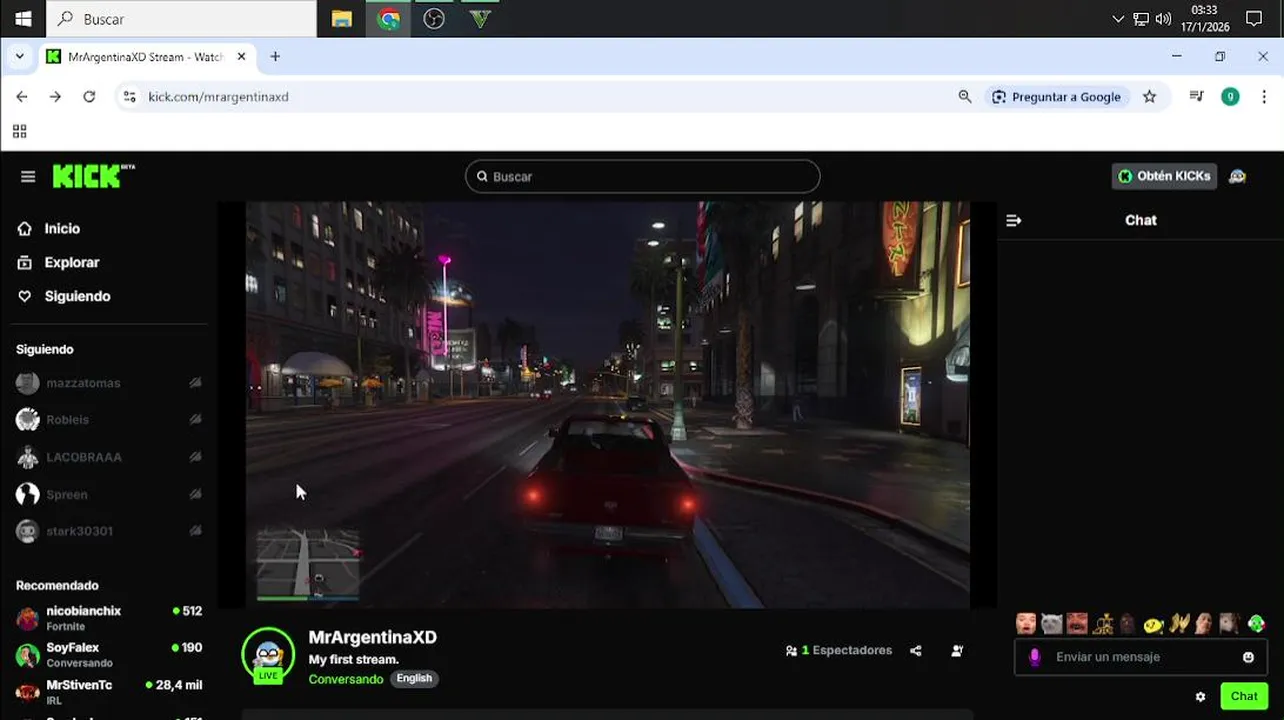The image size is (1284, 720).
Task: Click the offline icon next to Spreen
Action: point(195,494)
